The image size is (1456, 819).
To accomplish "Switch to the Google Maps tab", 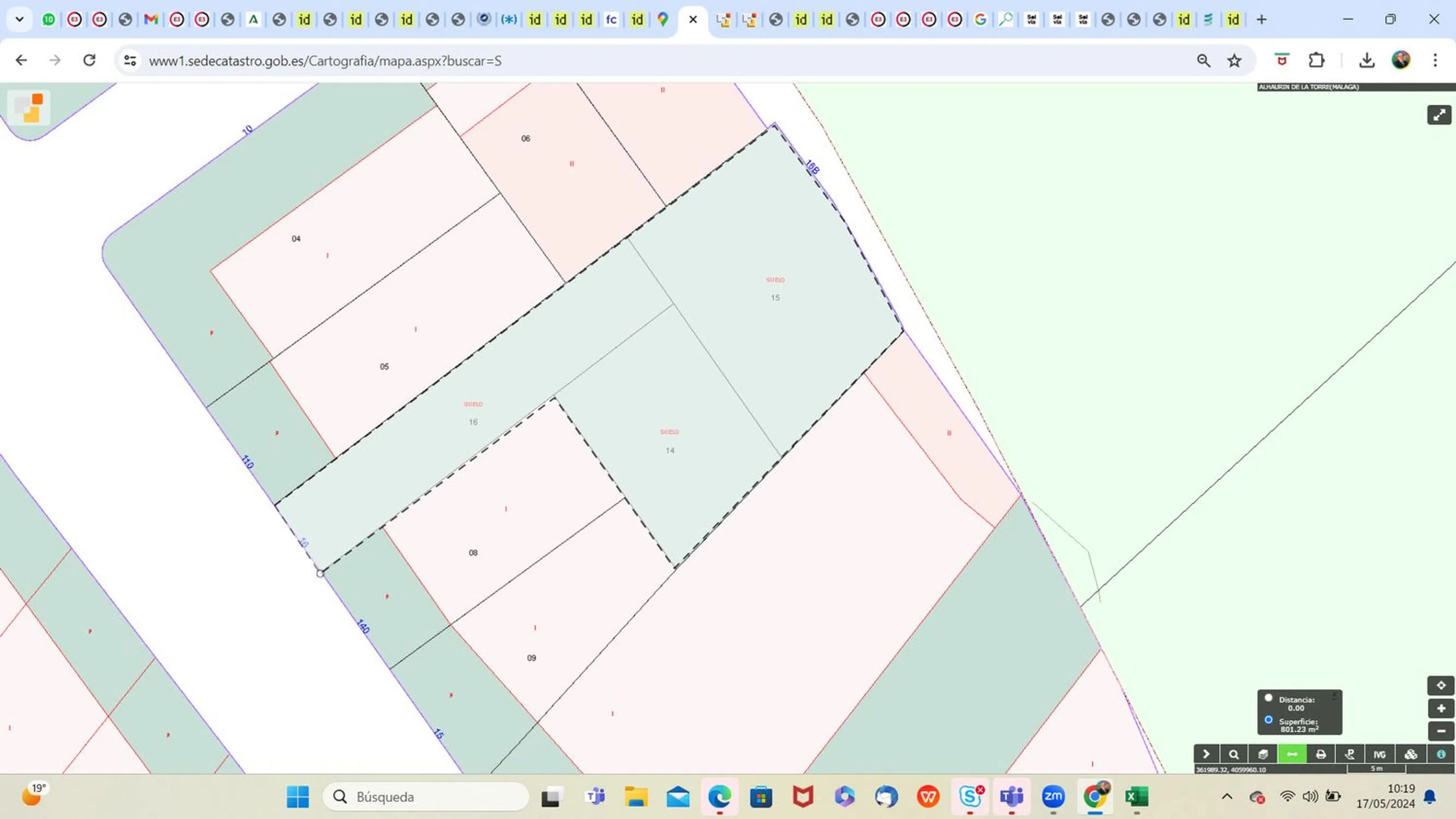I will [662, 19].
